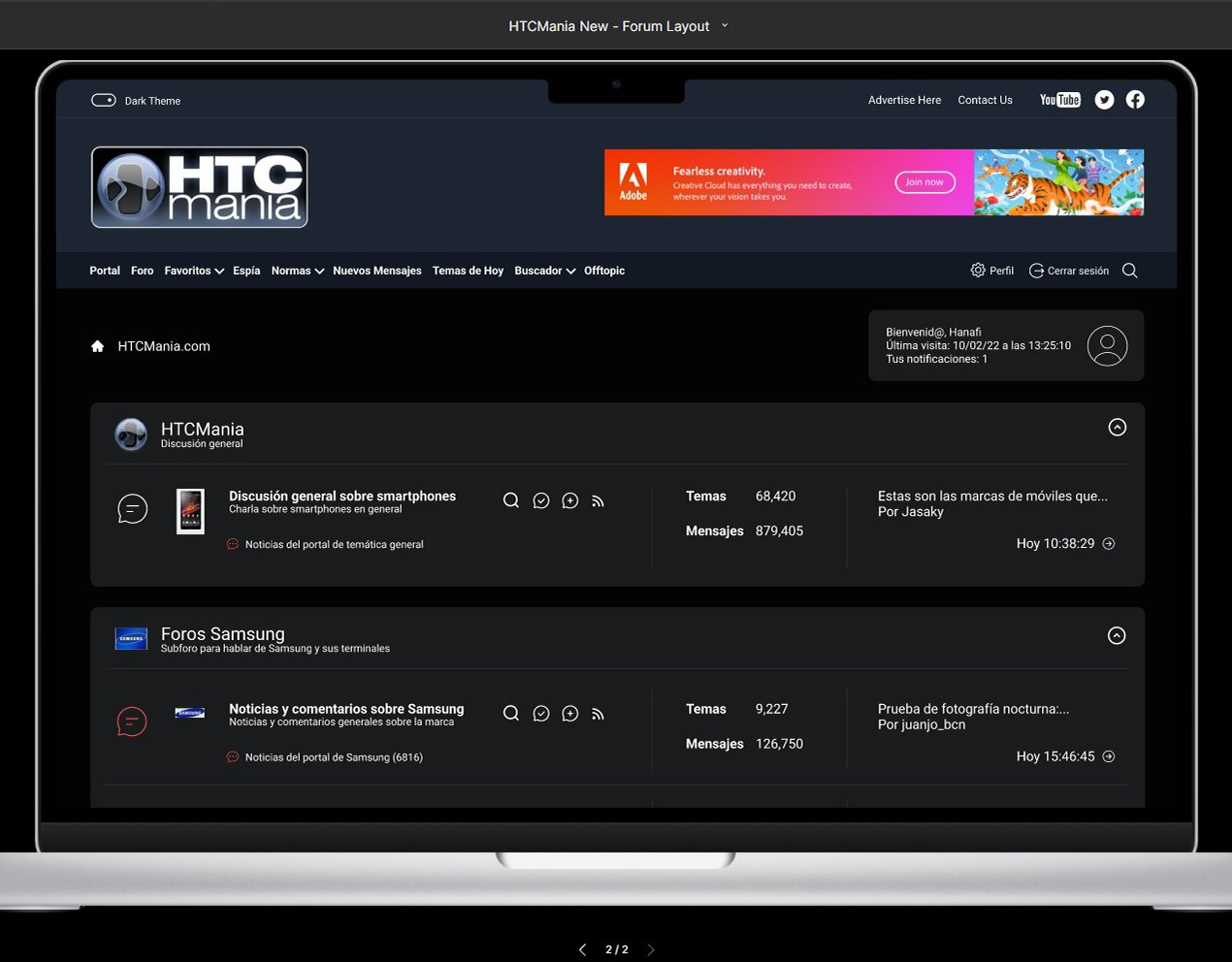1232x962 pixels.
Task: Create new thread in Noticias sobre Samsung
Action: point(570,714)
